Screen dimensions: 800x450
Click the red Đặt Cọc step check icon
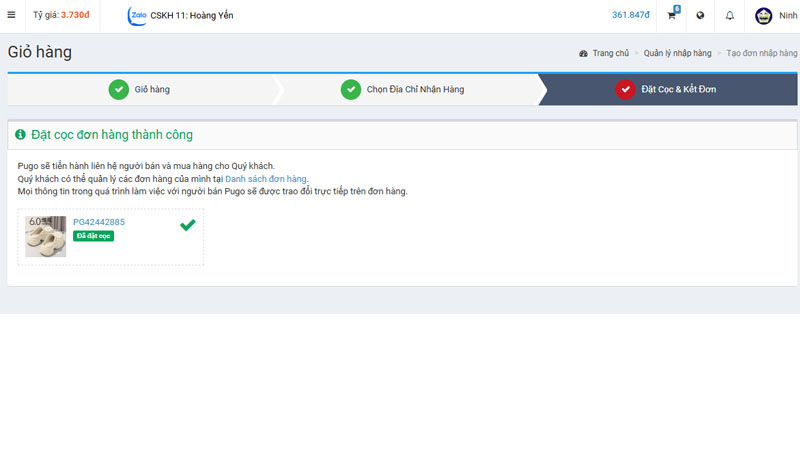pyautogui.click(x=625, y=90)
